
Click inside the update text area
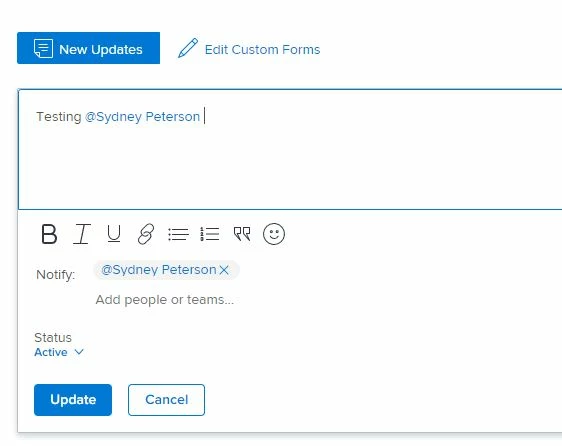[x=290, y=149]
